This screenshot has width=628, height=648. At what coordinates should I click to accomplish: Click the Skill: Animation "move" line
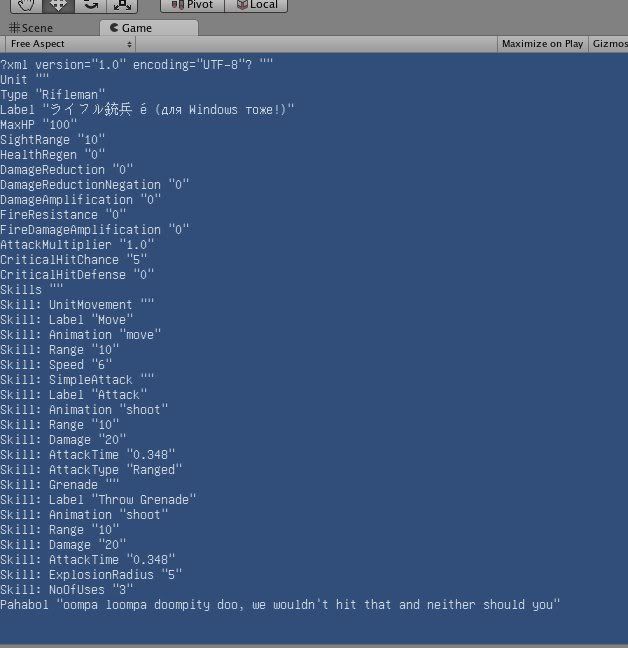(81, 335)
